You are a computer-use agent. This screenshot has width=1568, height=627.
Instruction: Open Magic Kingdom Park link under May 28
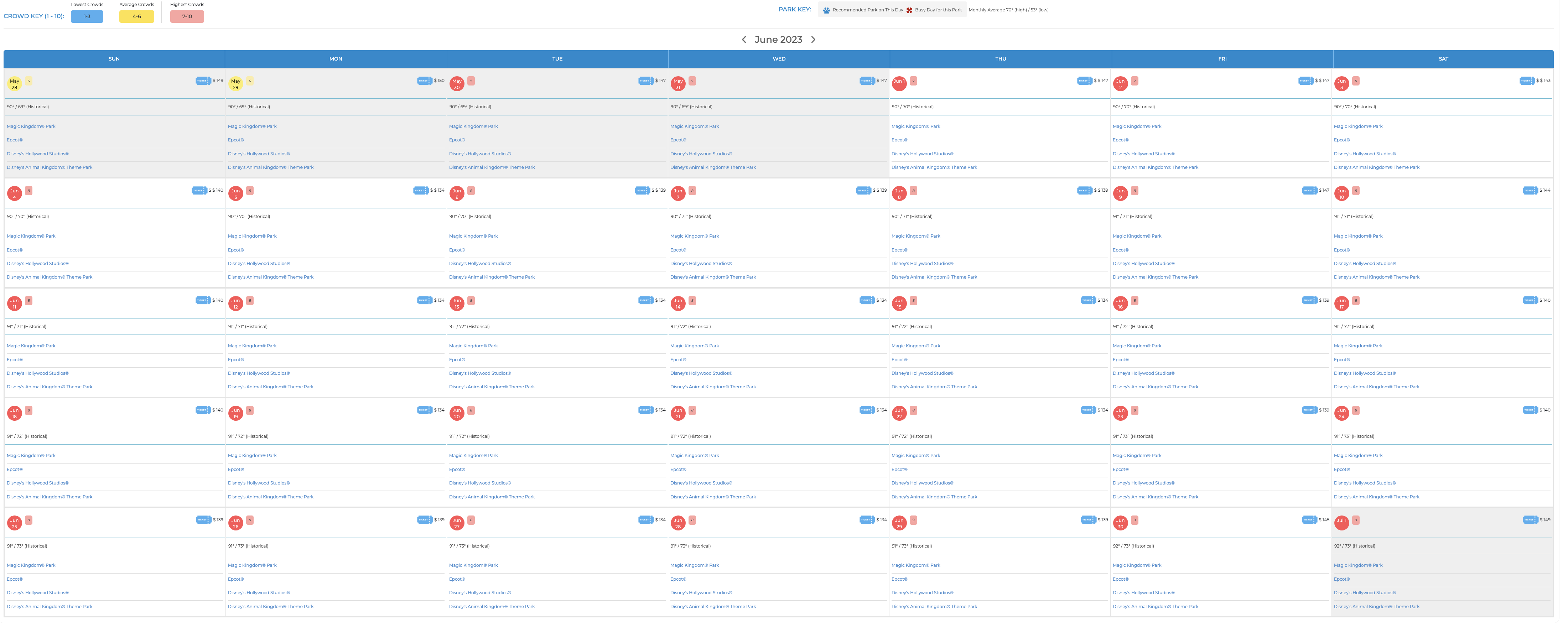tap(31, 126)
